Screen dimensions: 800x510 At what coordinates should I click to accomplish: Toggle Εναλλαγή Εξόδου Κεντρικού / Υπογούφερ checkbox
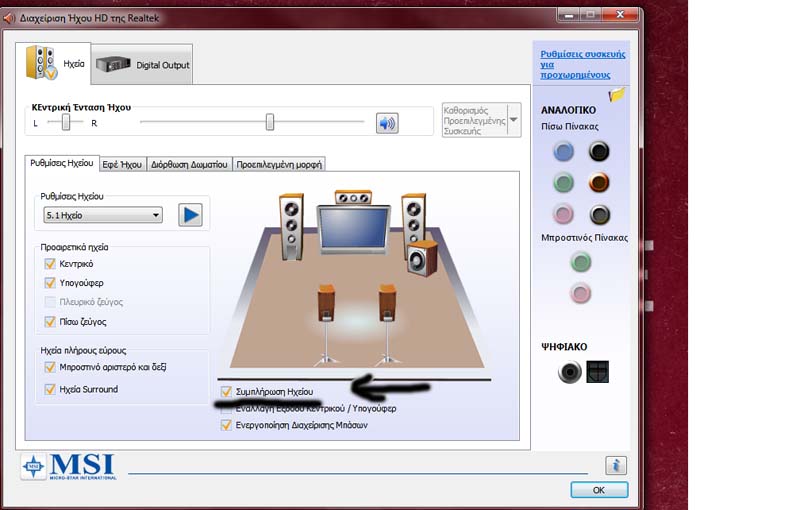(226, 409)
